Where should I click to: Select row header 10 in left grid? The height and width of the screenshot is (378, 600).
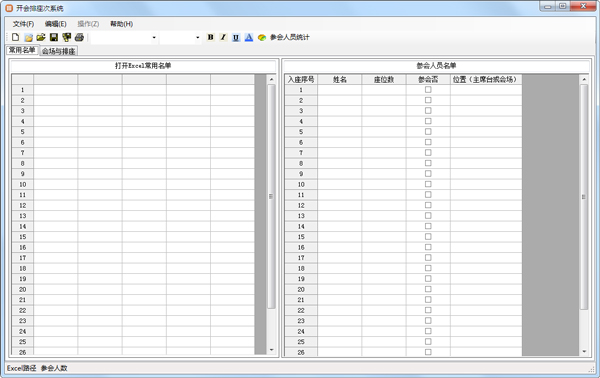pyautogui.click(x=23, y=184)
